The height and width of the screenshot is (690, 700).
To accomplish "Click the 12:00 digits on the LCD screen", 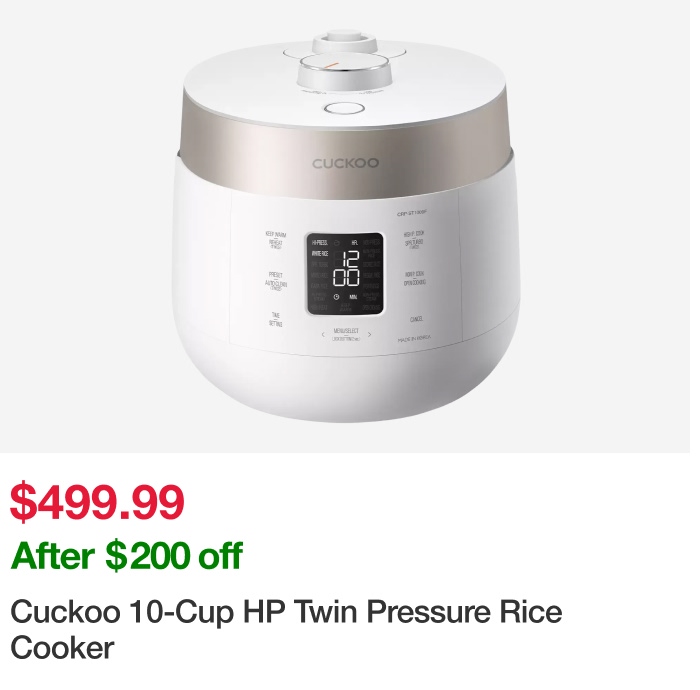I will point(346,268).
